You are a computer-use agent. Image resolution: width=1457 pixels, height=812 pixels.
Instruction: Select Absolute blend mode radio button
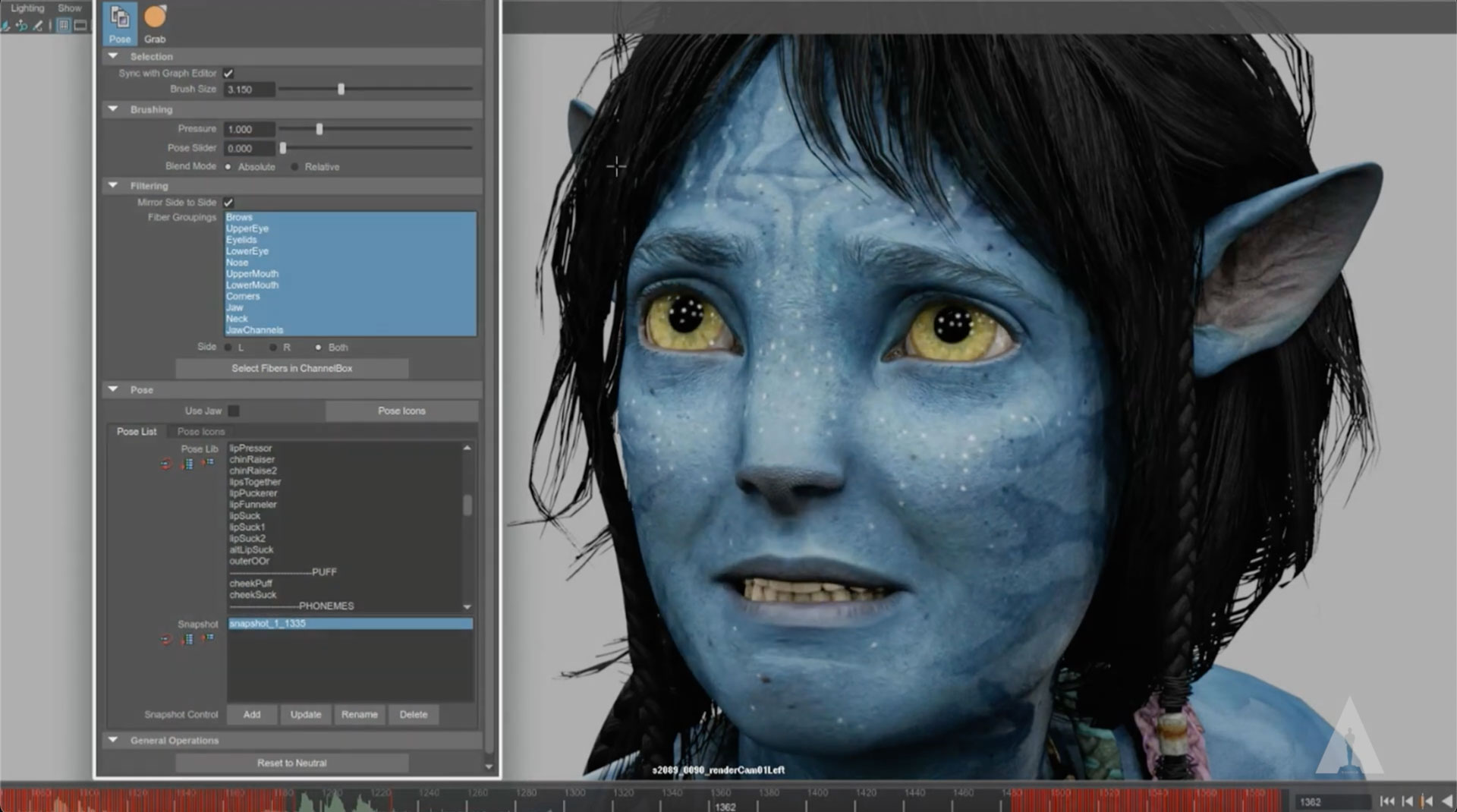coord(228,166)
